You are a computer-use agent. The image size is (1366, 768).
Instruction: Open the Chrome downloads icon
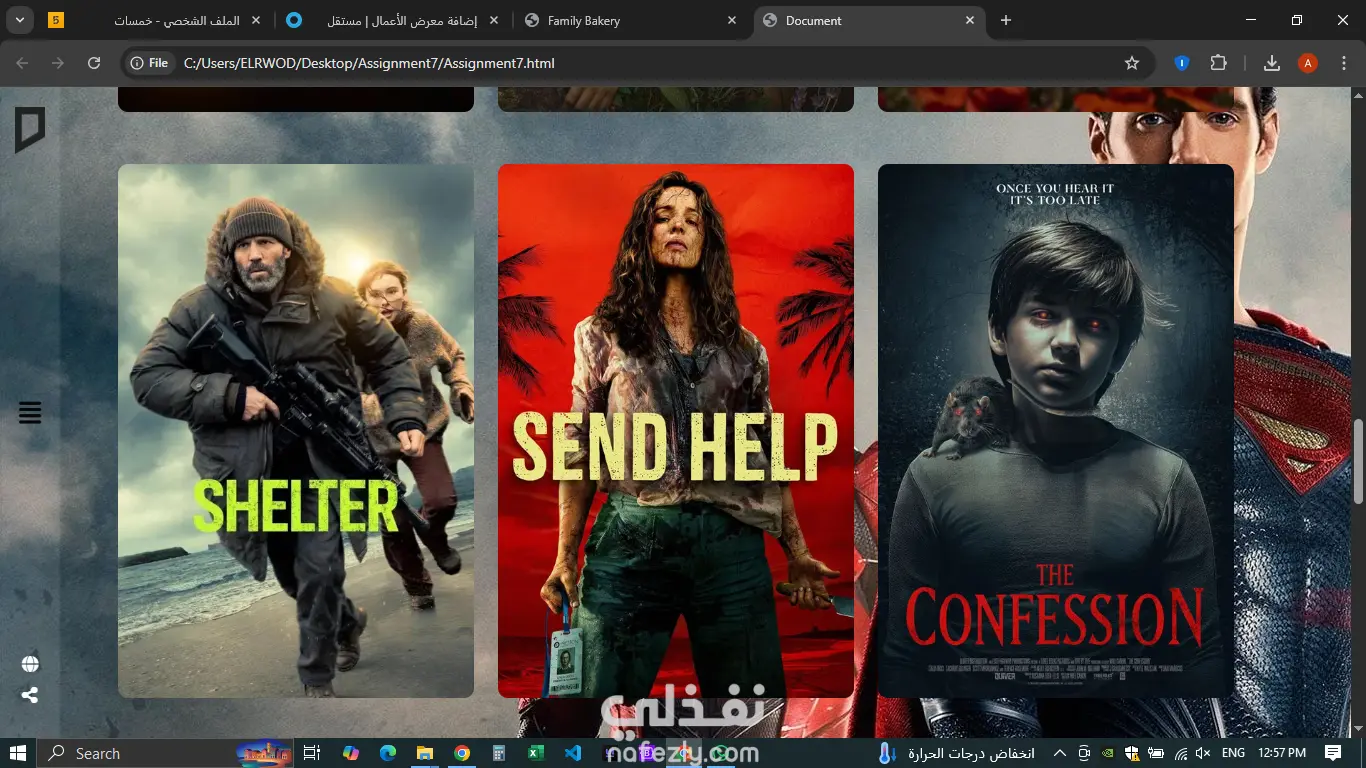[1272, 63]
